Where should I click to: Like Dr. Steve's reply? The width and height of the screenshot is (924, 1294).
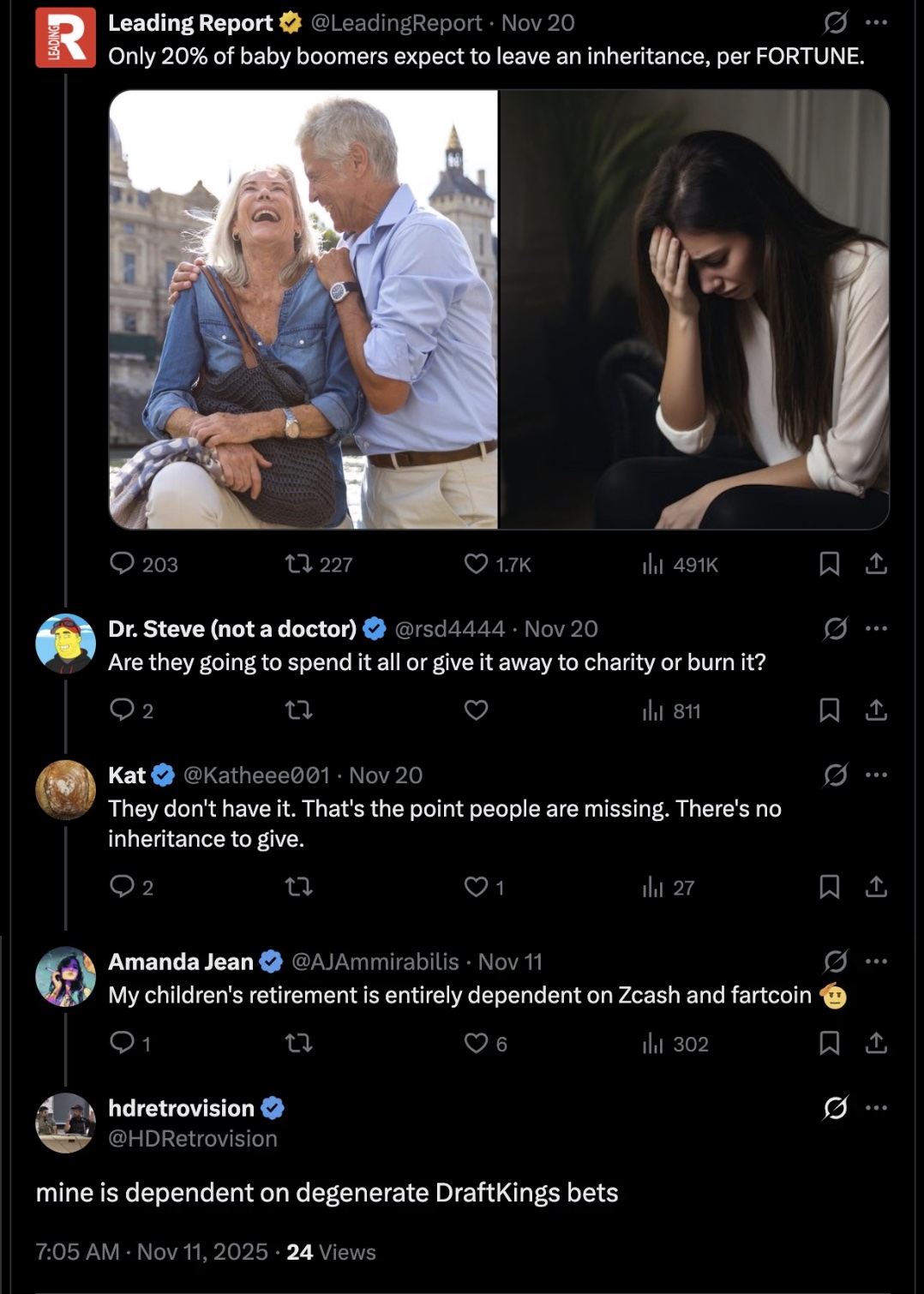coord(476,710)
